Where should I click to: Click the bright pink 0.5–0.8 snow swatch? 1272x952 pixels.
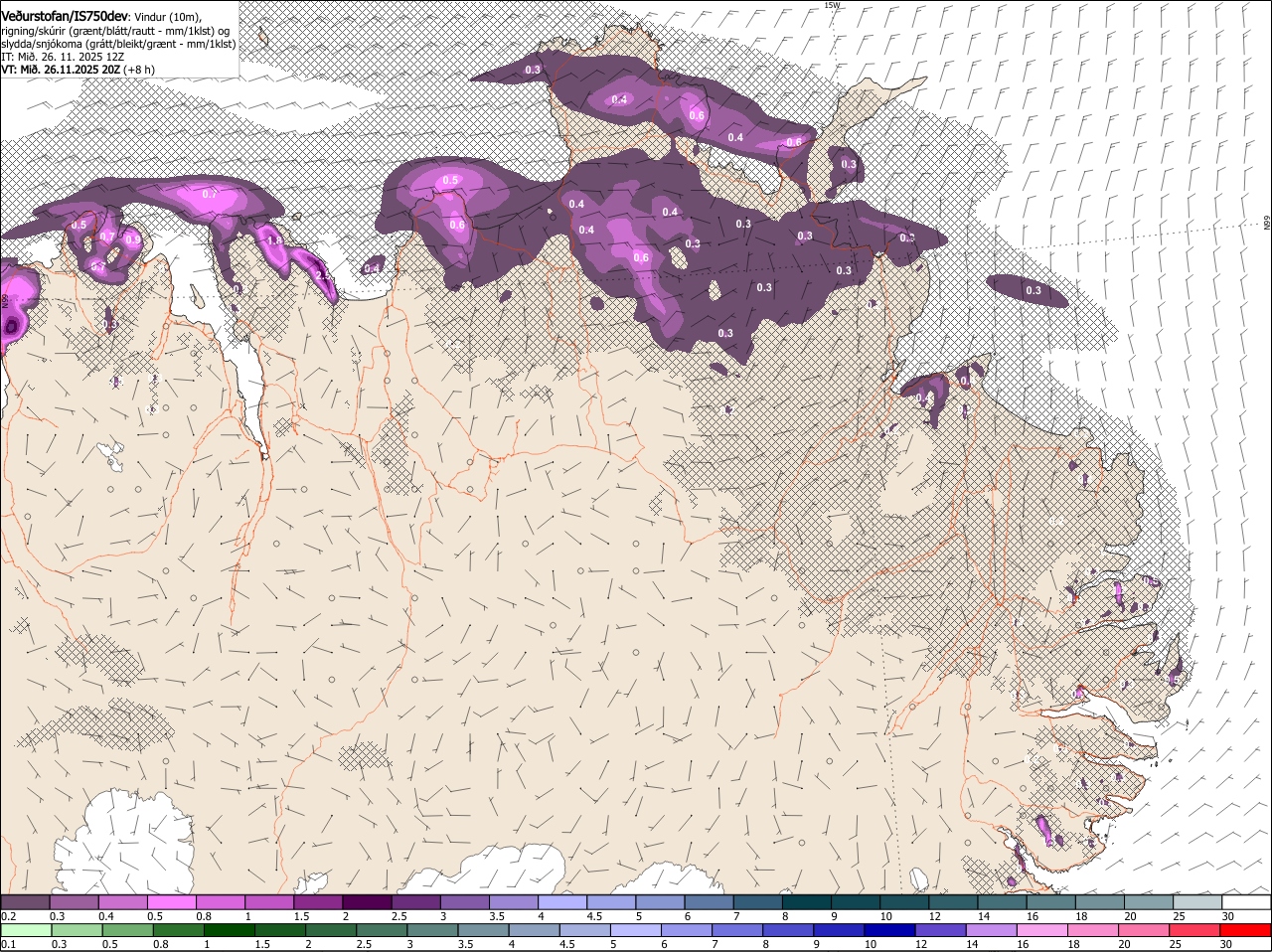point(172,901)
